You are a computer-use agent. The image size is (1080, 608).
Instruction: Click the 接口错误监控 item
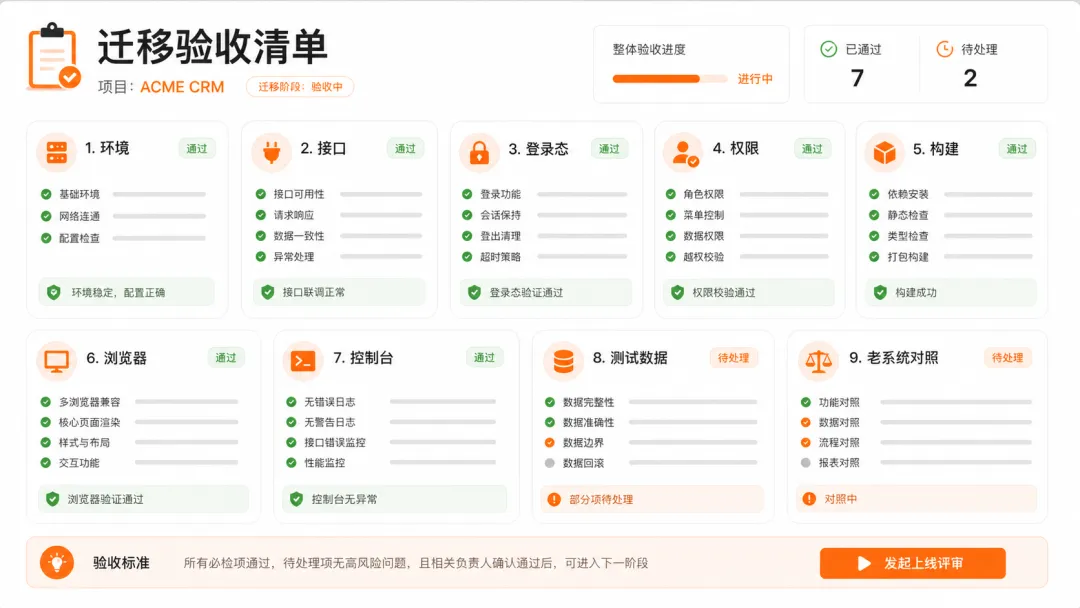point(335,443)
